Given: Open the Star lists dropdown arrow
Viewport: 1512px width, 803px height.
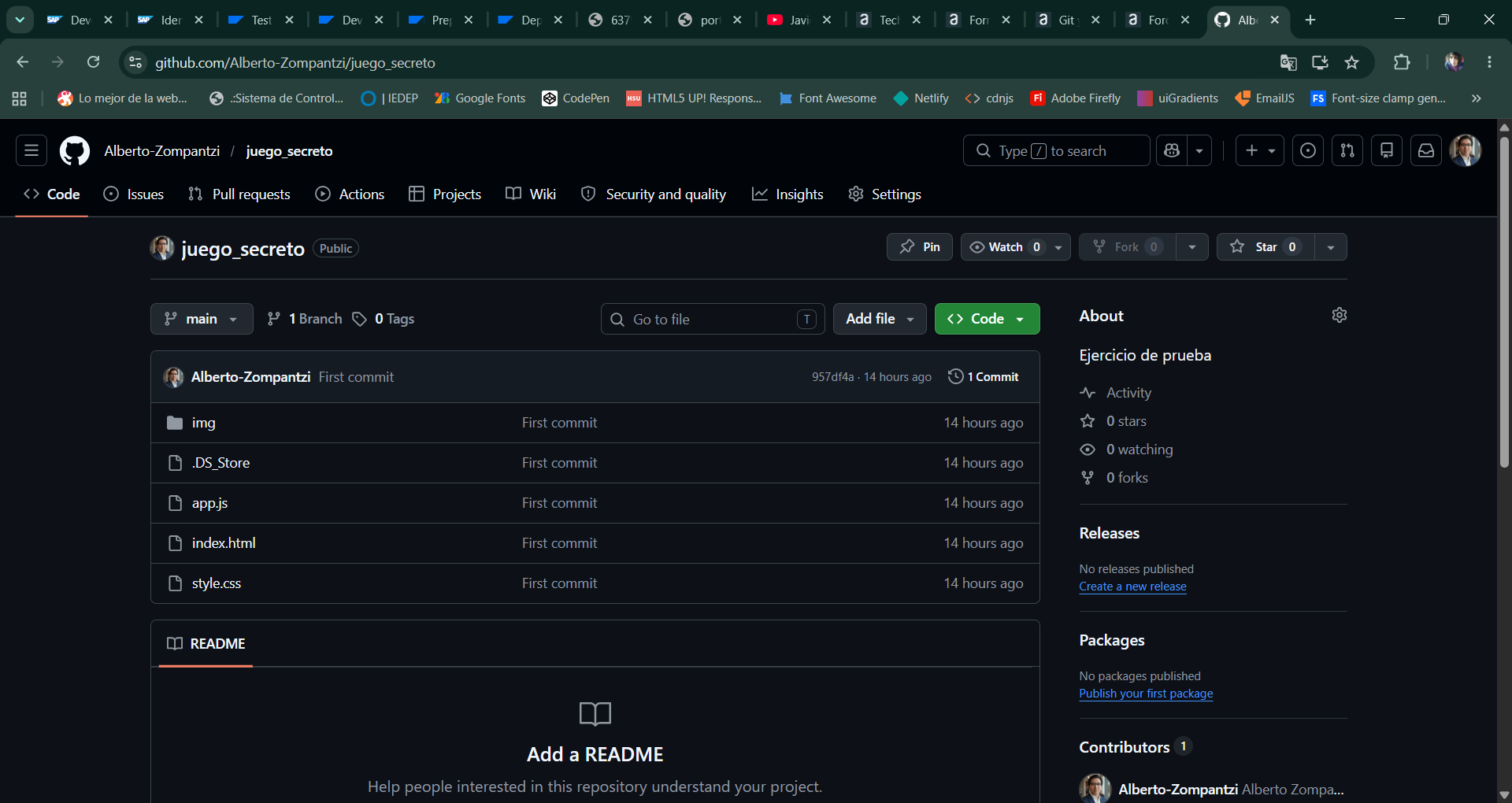Looking at the screenshot, I should click(1331, 247).
